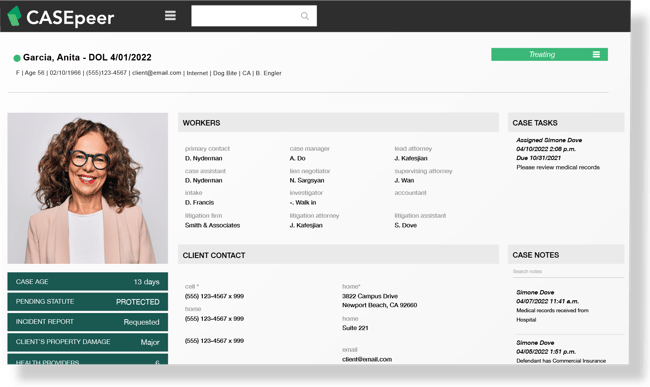This screenshot has height=387, width=650.
Task: Click litigation firm Smith & Associates
Action: coord(212,225)
